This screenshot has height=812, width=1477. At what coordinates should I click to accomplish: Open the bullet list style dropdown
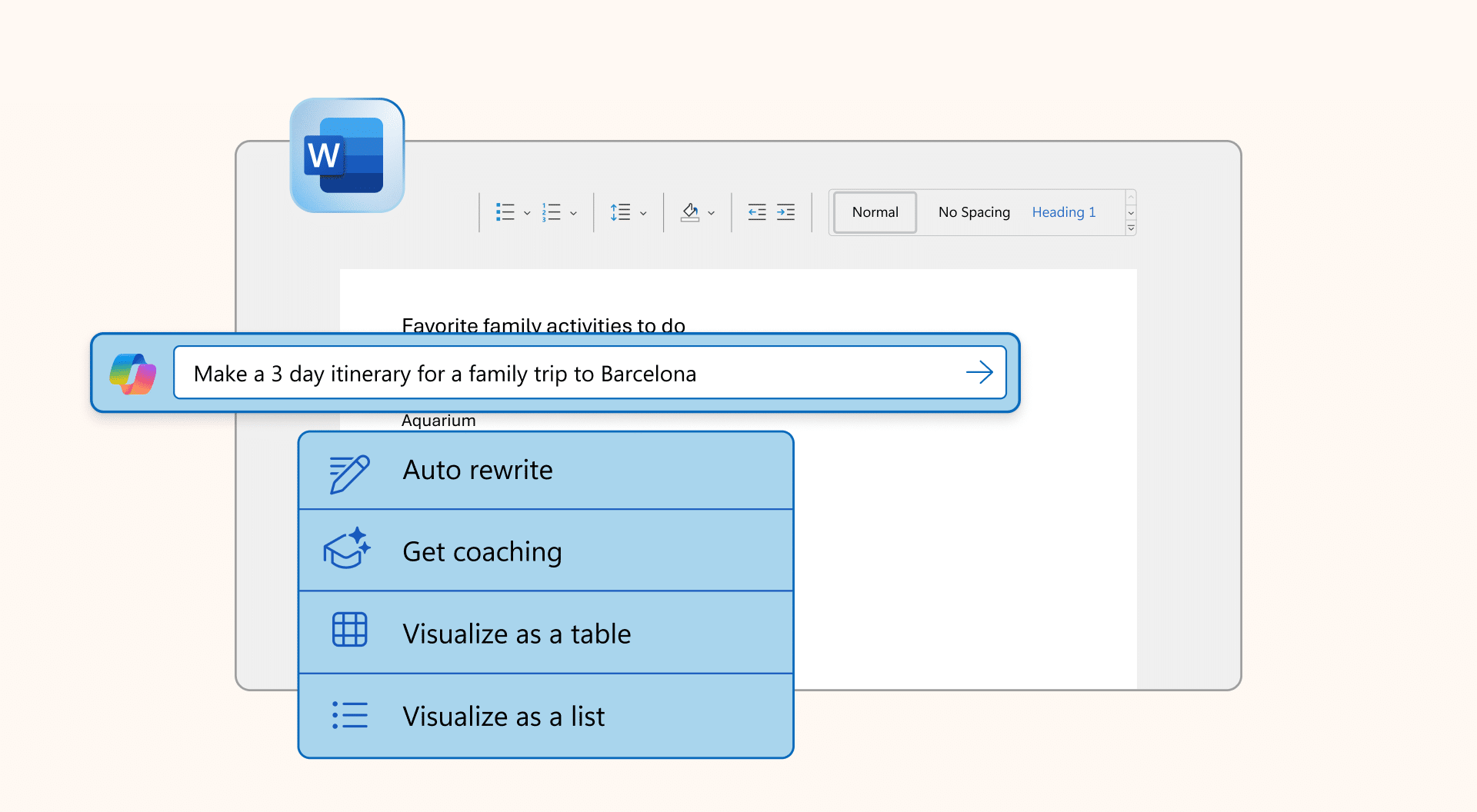click(x=527, y=213)
